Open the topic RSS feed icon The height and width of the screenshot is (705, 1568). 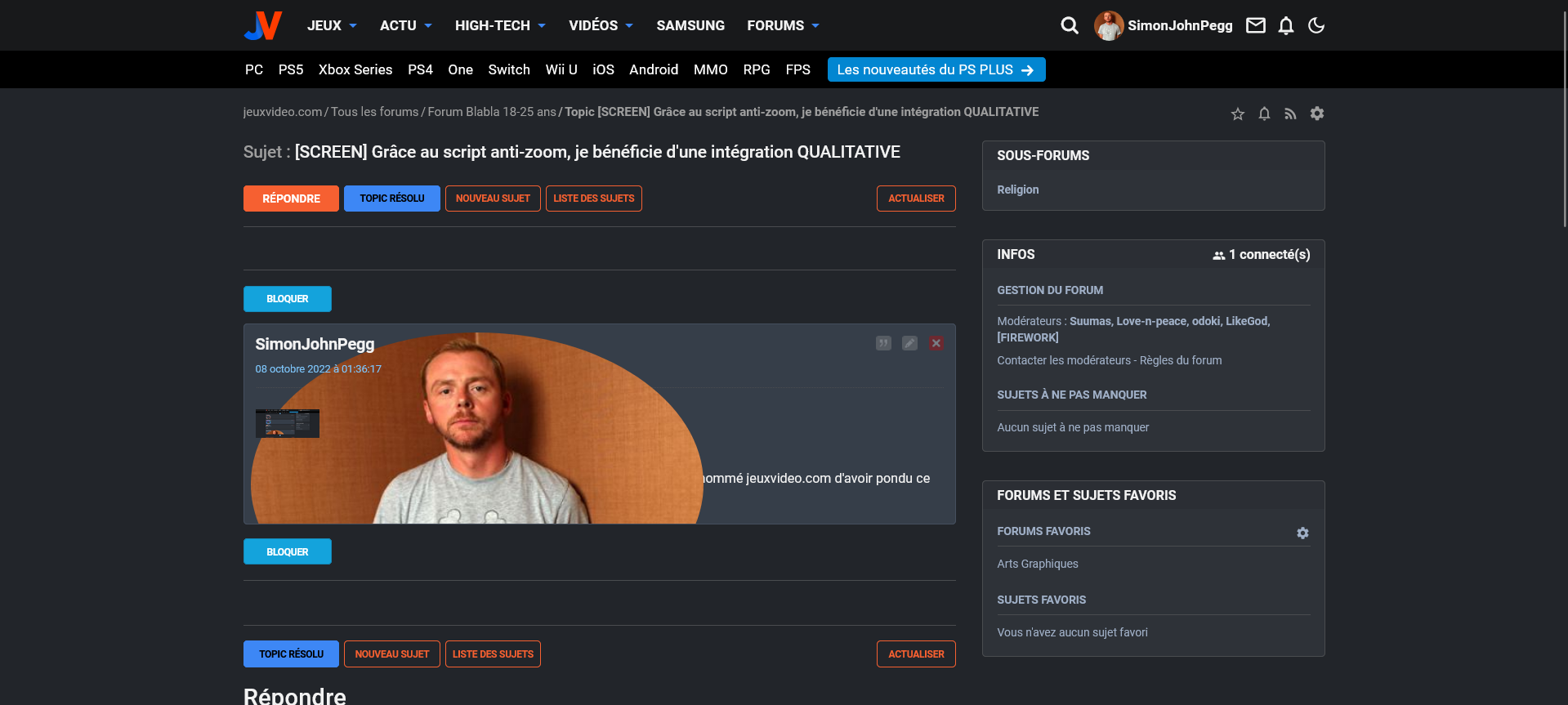[x=1290, y=114]
